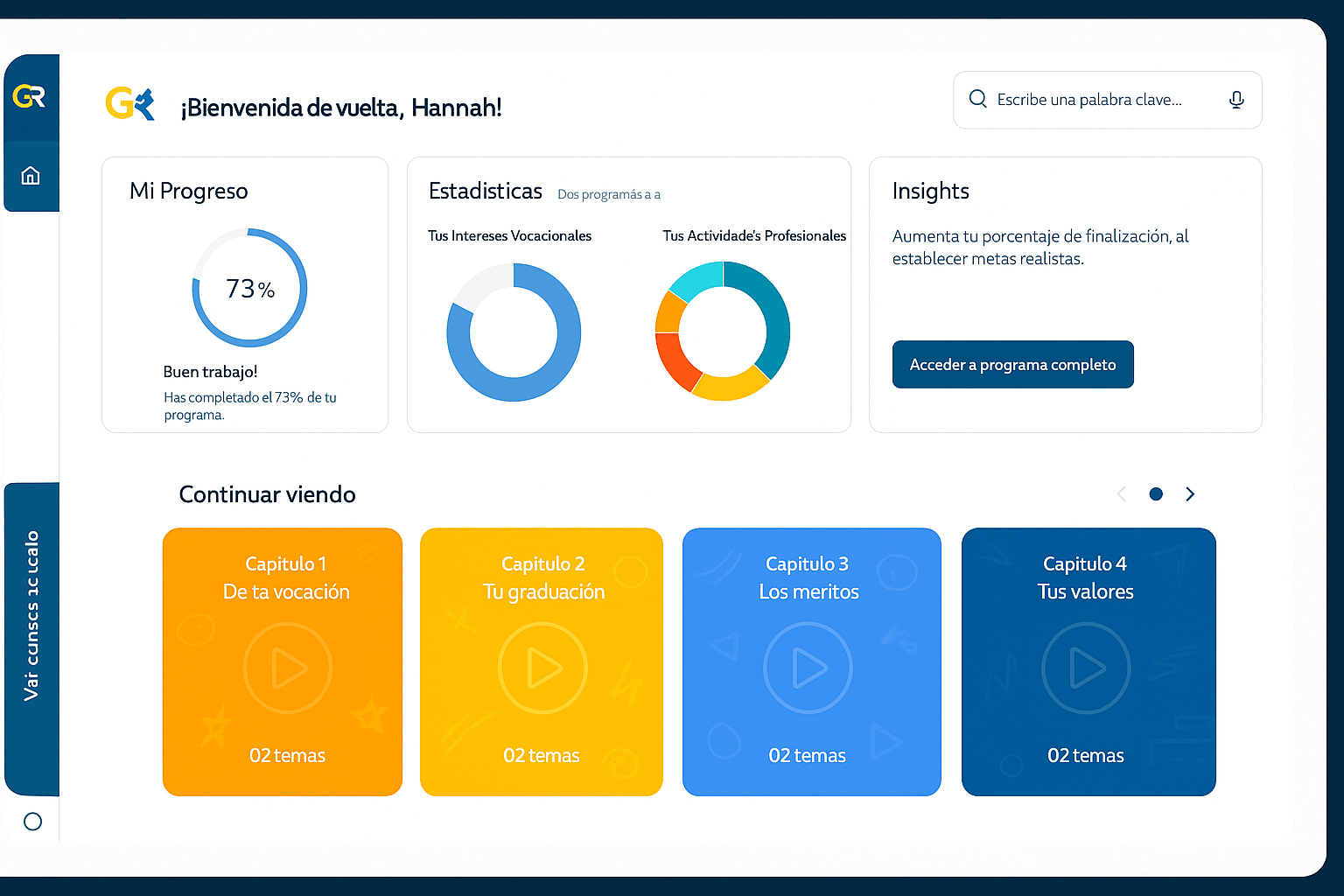The image size is (1344, 896).
Task: Click the '¡Bienvenida de vuelta, Hannah!' heading
Action: coord(341,108)
